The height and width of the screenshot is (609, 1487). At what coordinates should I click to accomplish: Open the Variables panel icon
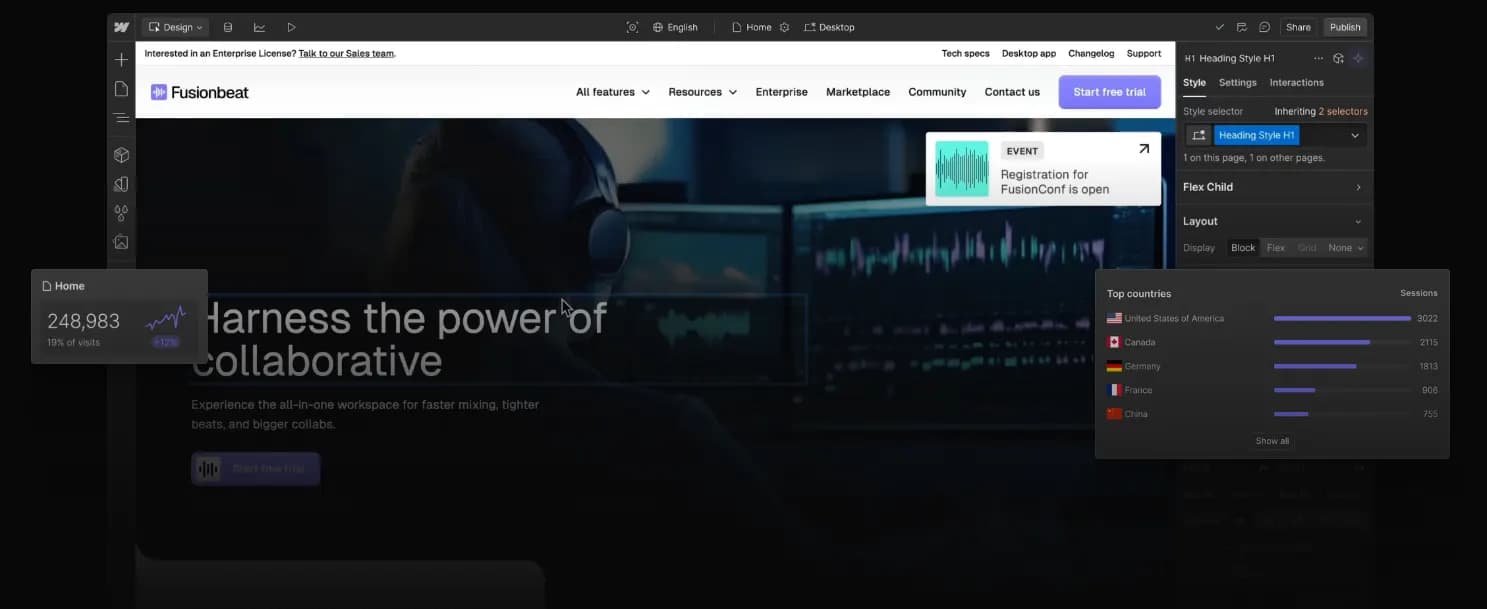(x=121, y=184)
